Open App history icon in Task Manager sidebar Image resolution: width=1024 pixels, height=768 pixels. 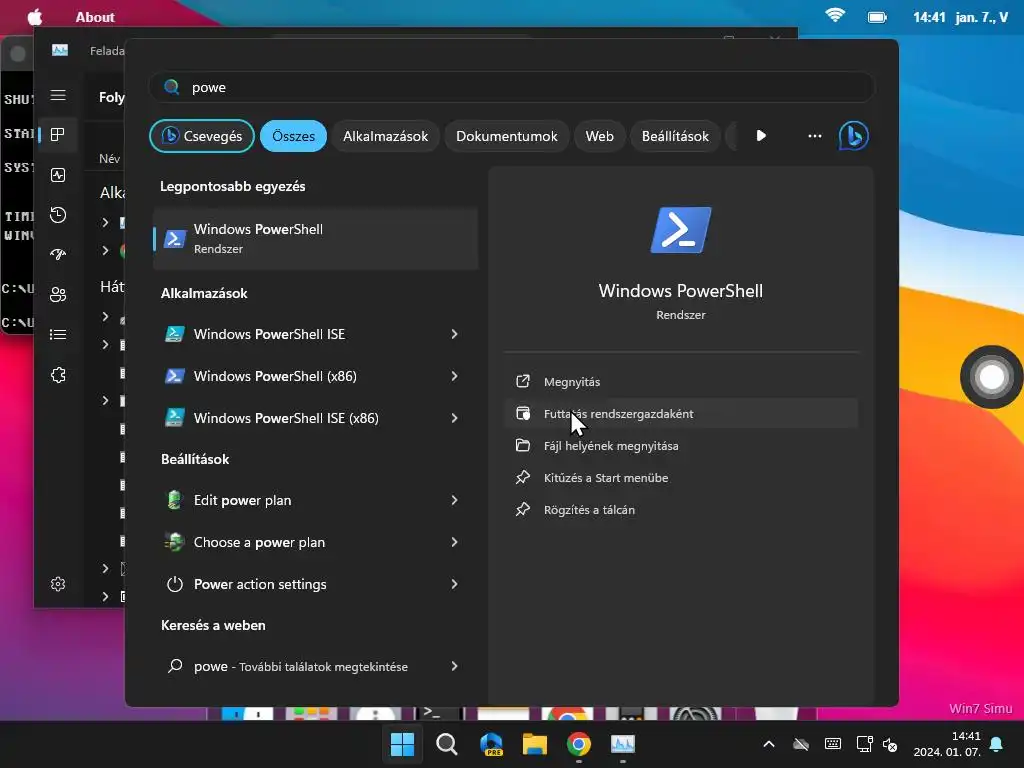pyautogui.click(x=57, y=215)
